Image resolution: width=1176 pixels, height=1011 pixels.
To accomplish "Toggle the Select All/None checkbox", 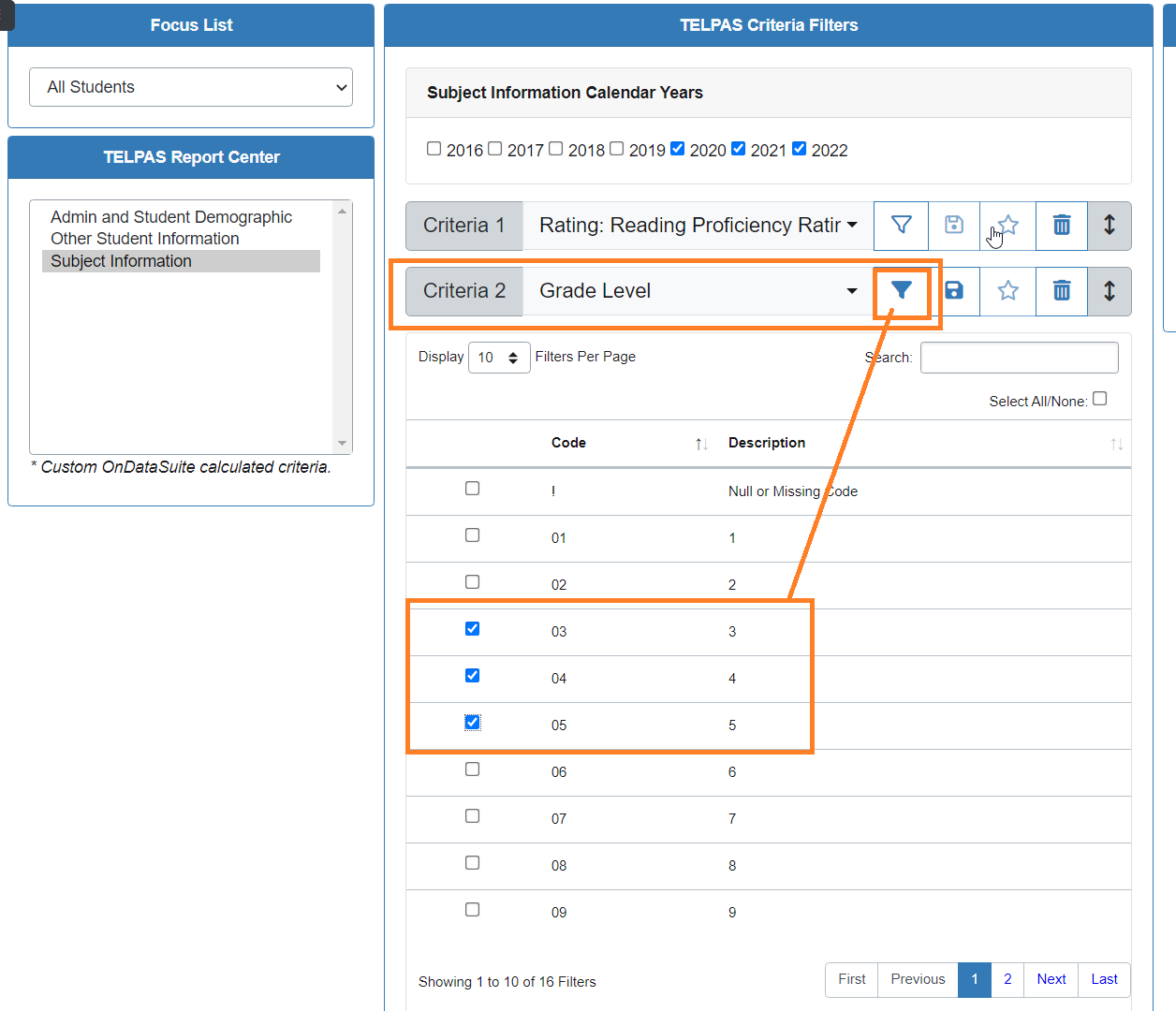I will [x=1099, y=398].
